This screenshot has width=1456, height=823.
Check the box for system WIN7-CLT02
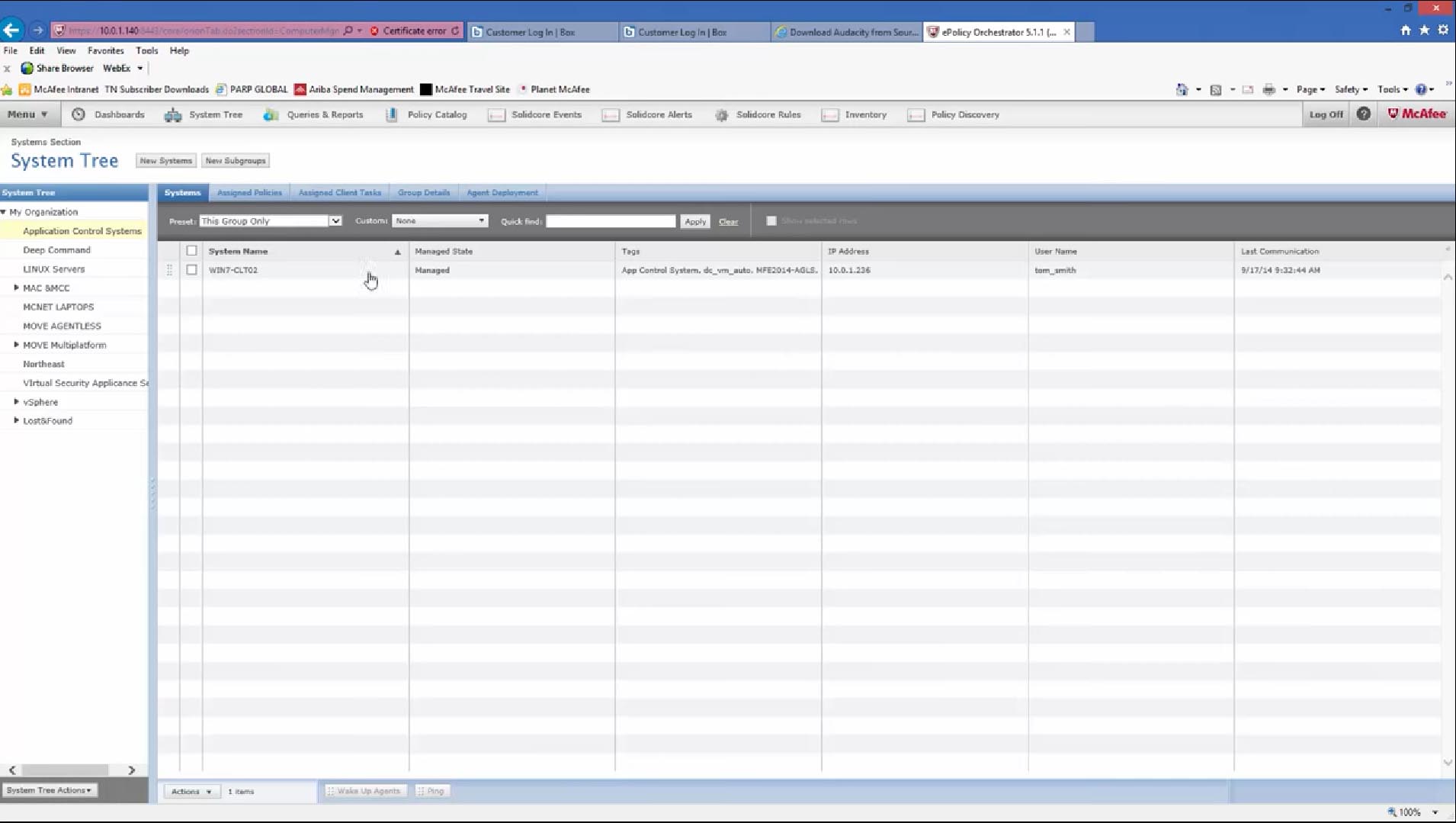pyautogui.click(x=191, y=270)
